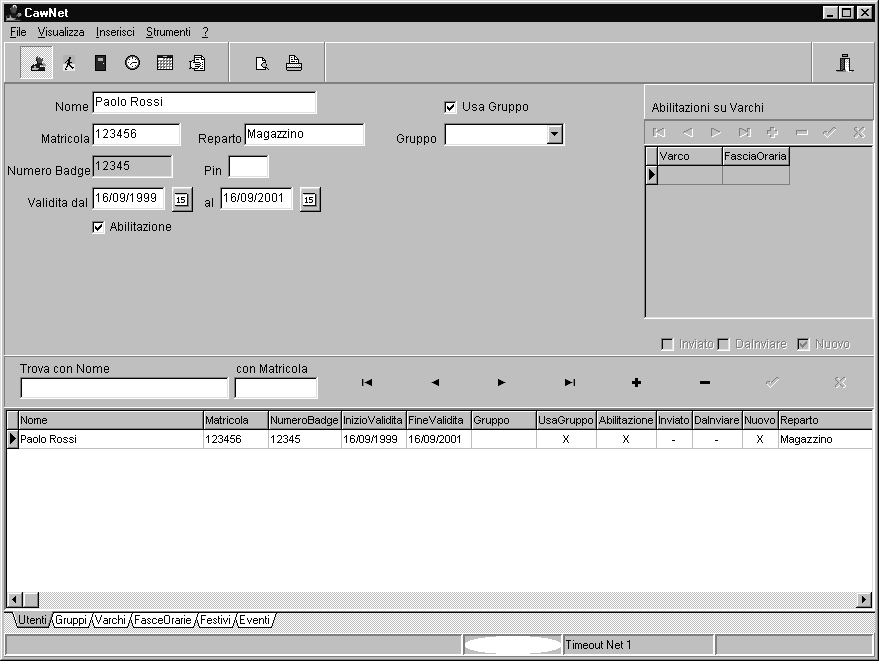Toggle the Abilitazione checkbox
Screen dimensions: 879x661
pyautogui.click(x=98, y=227)
